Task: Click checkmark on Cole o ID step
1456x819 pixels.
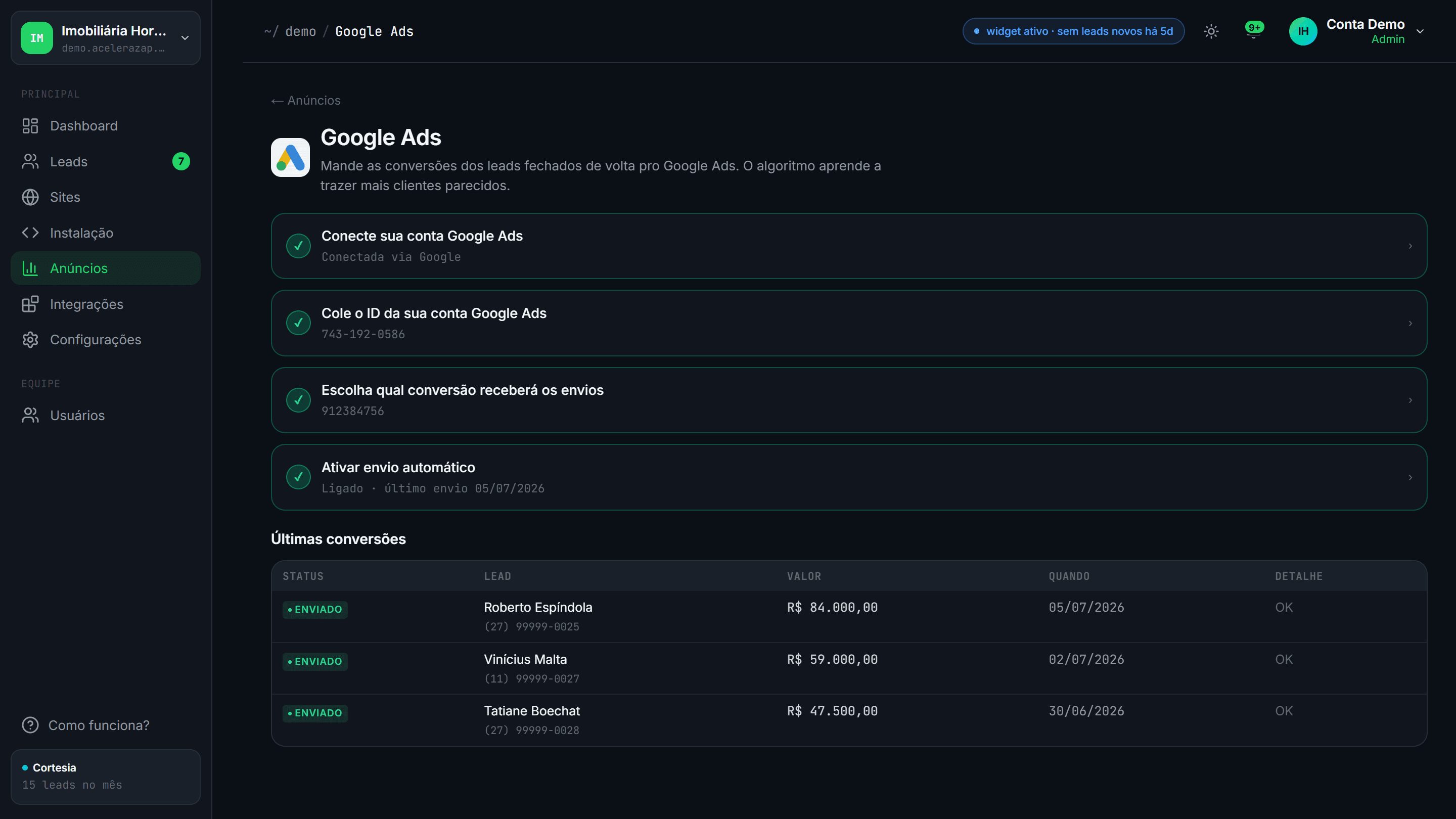Action: point(298,324)
